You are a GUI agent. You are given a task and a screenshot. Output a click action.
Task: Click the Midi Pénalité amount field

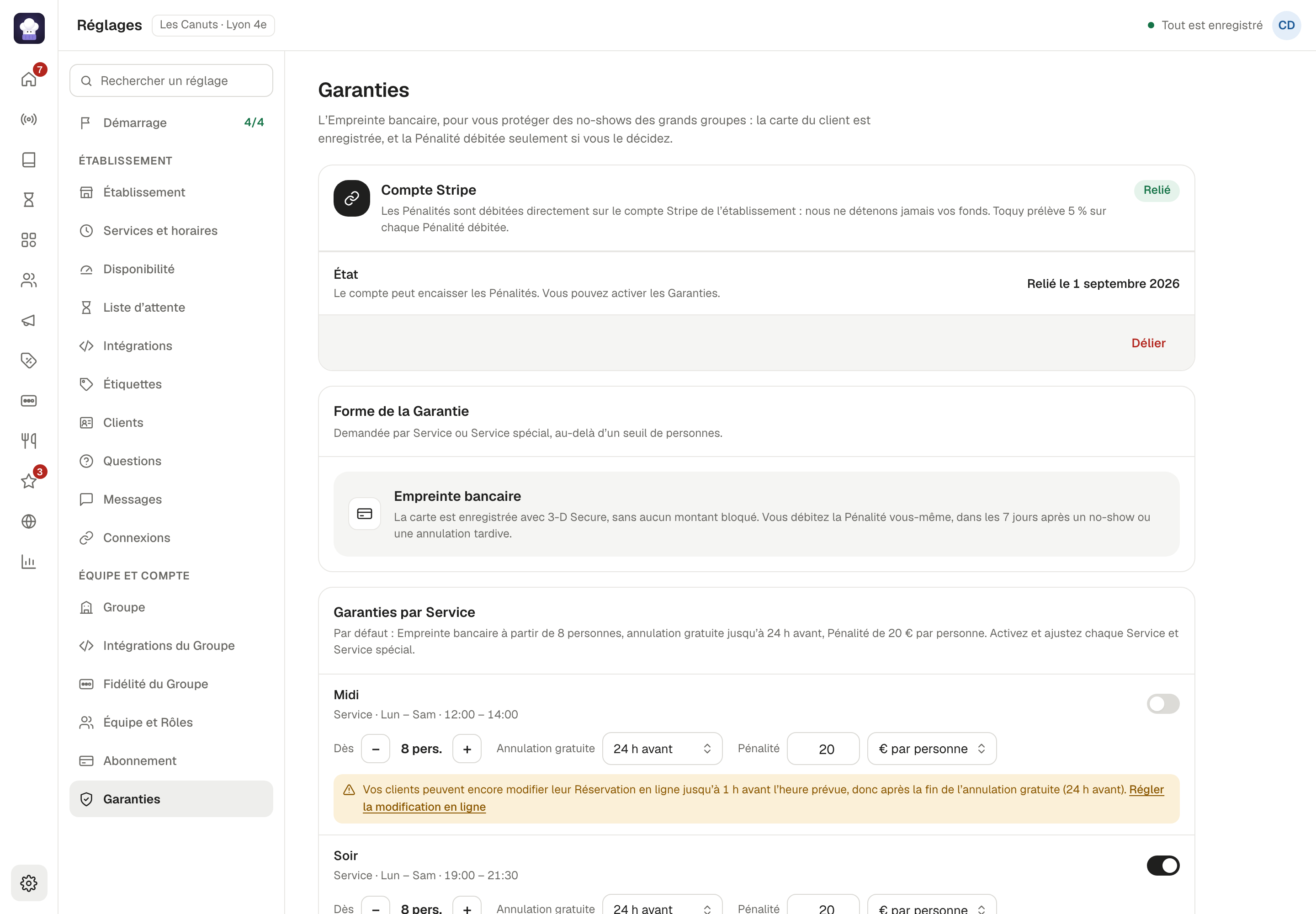[x=823, y=749]
